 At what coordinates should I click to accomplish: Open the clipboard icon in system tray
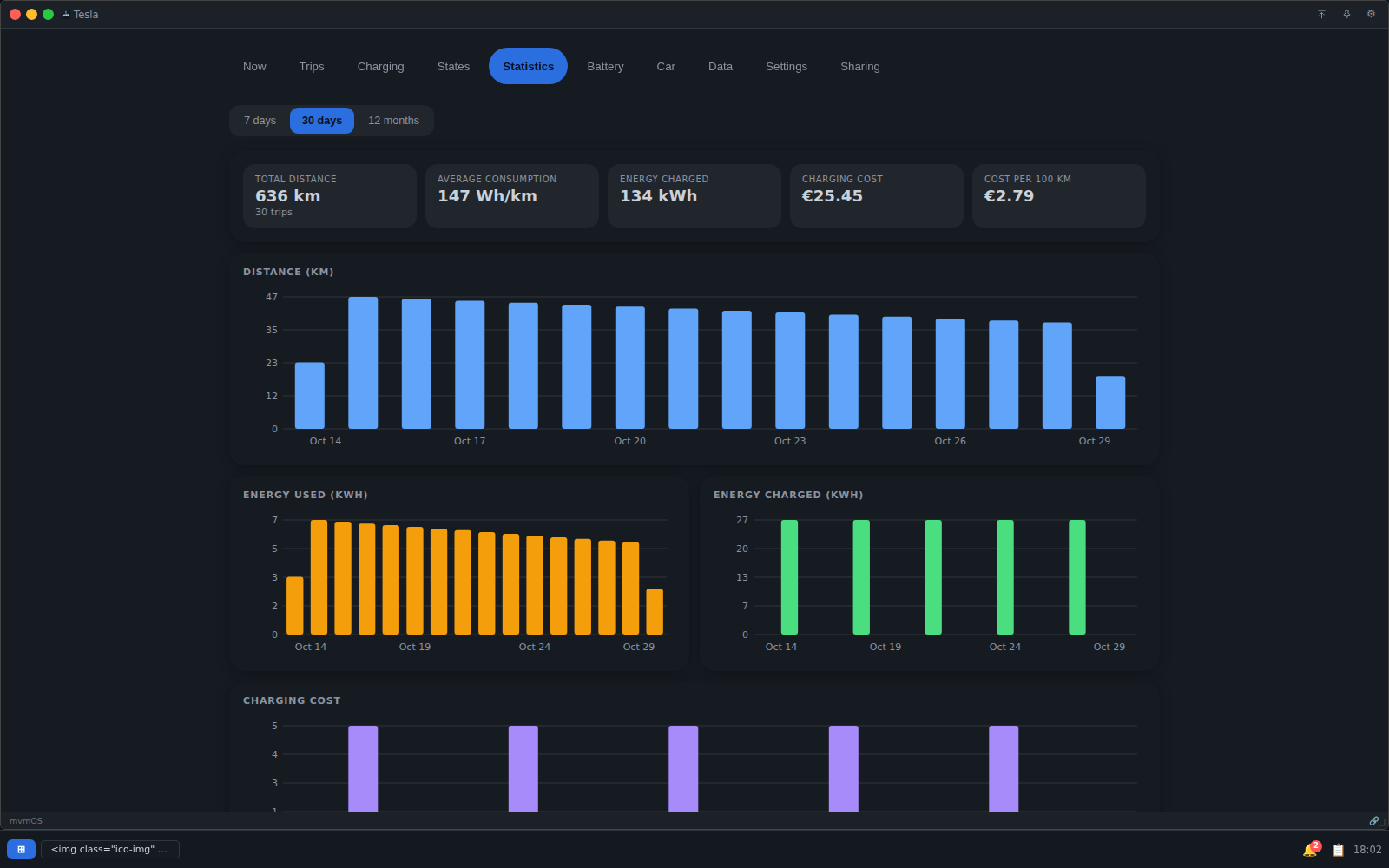tap(1338, 850)
